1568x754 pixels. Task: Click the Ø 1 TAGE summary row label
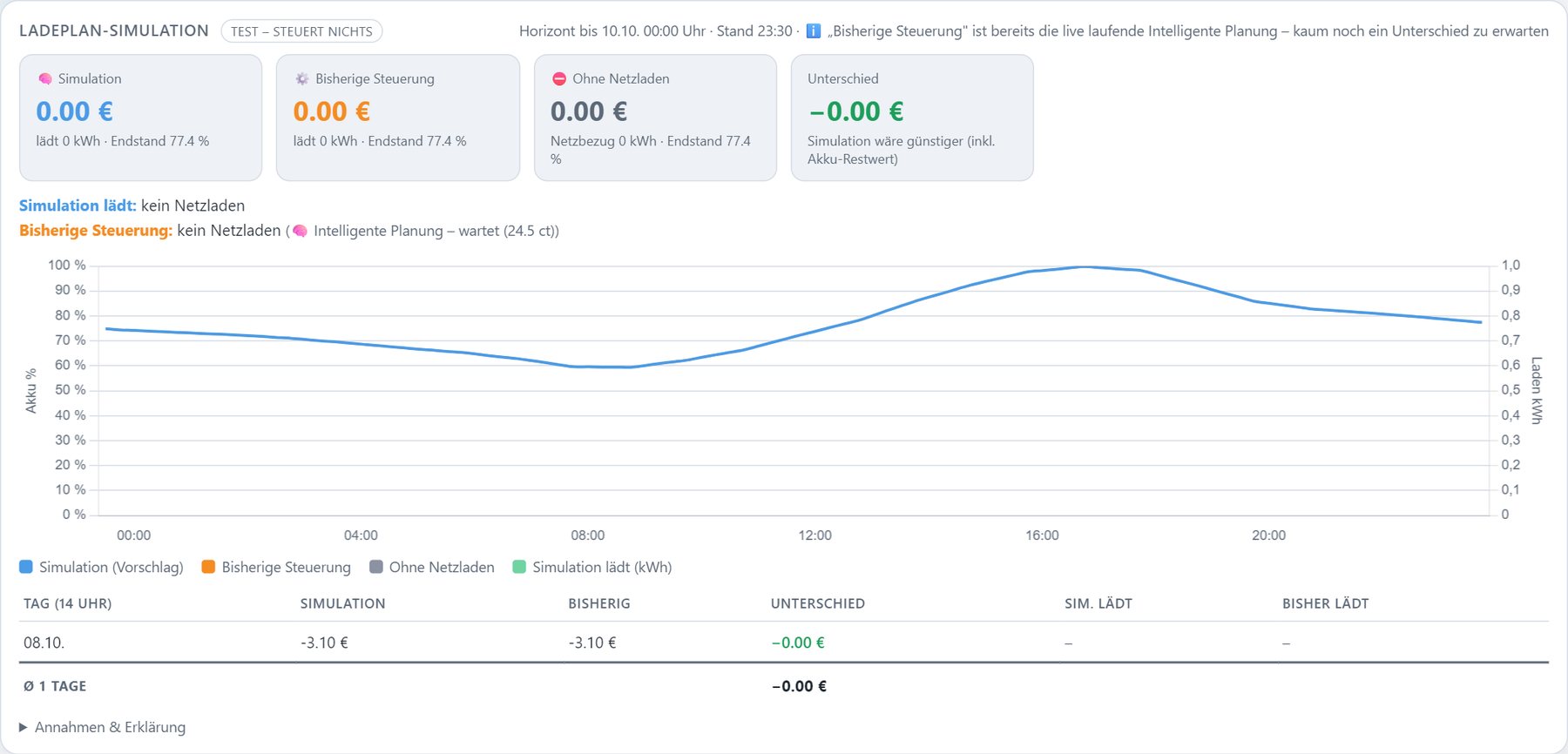(x=55, y=686)
